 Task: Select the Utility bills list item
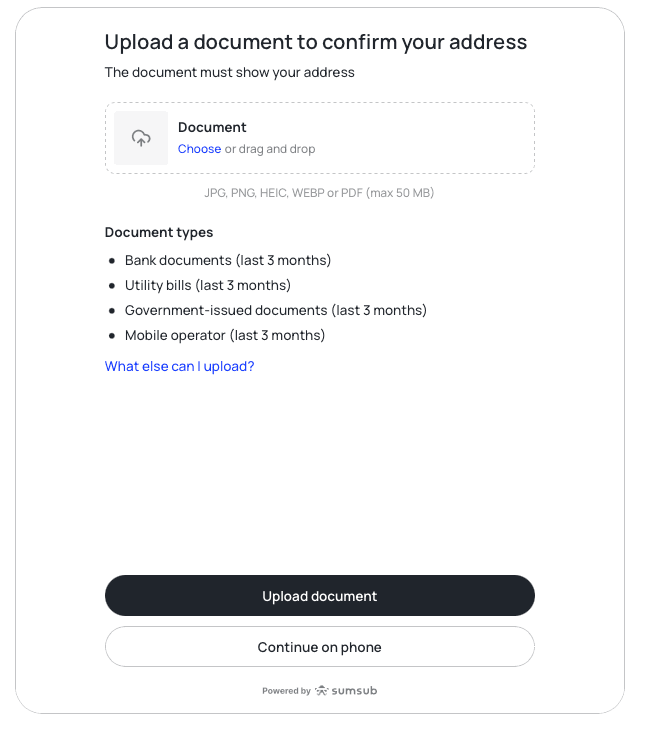(x=208, y=285)
